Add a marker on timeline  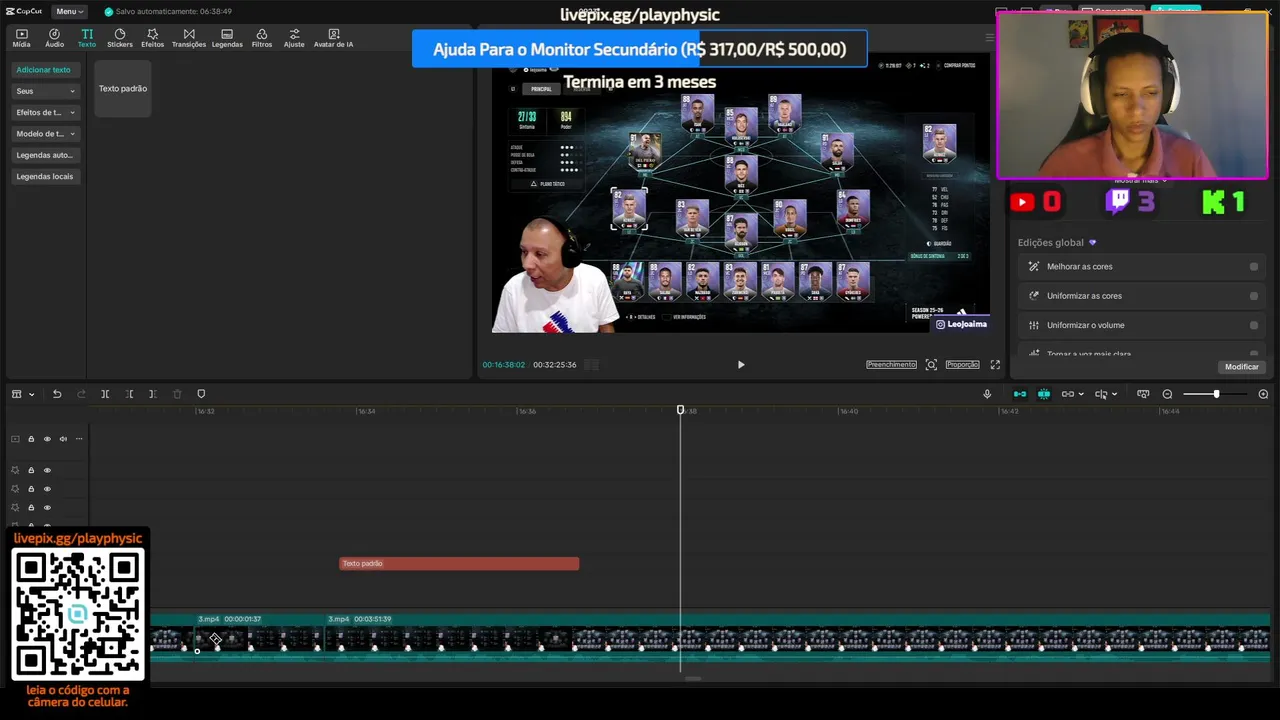pos(201,394)
